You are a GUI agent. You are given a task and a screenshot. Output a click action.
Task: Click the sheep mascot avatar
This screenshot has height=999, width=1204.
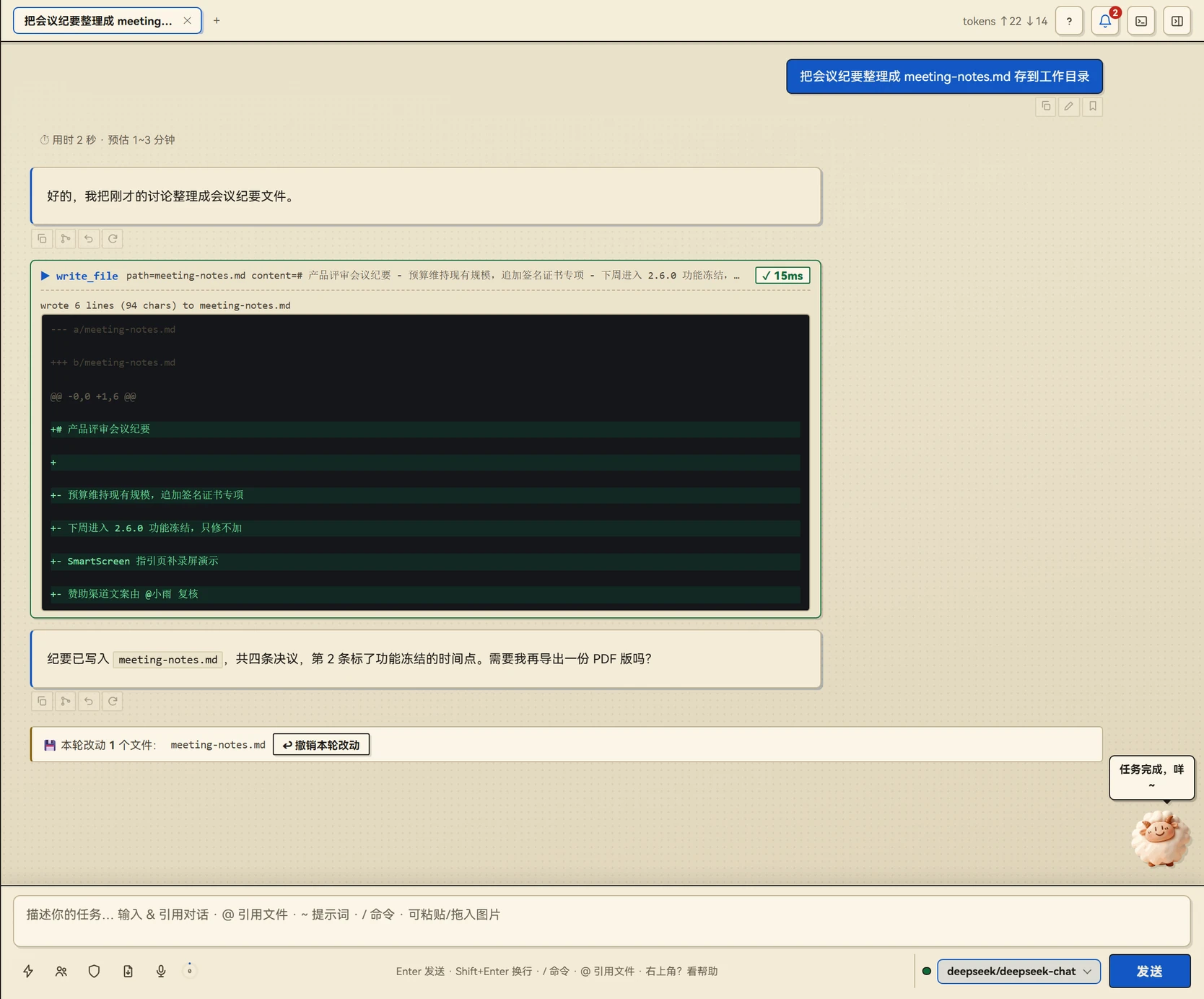(x=1160, y=838)
